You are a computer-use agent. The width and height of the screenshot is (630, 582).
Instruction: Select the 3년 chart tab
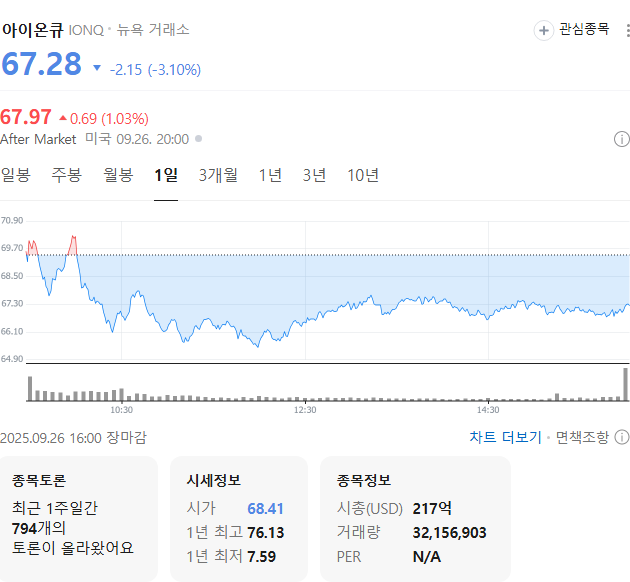coord(314,175)
